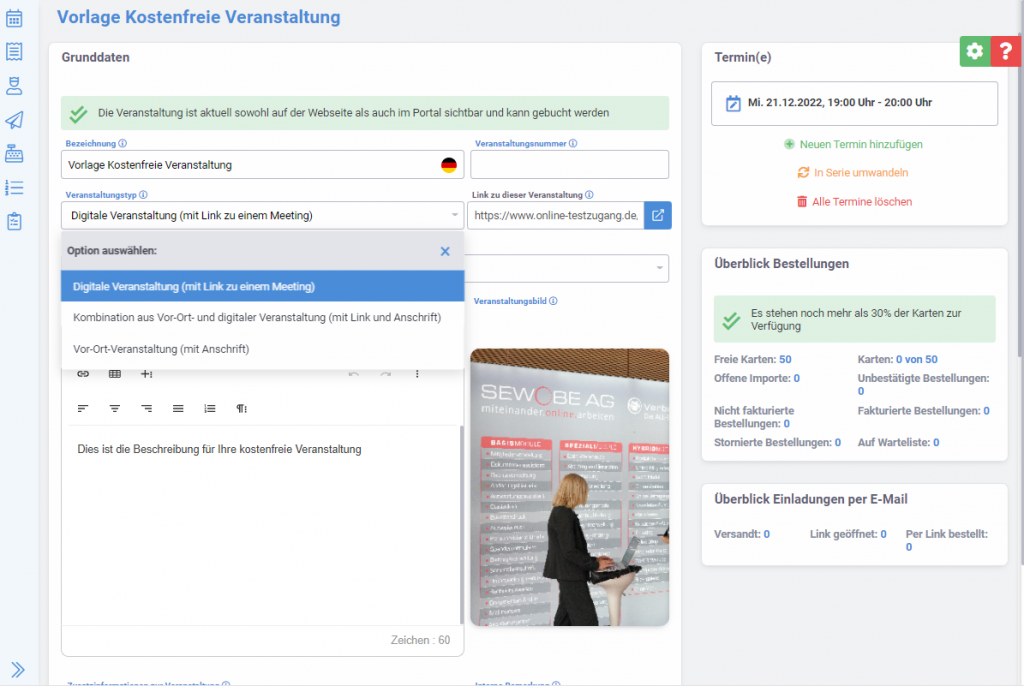The width and height of the screenshot is (1024, 686).
Task: Insert link via editor chain icon
Action: (x=83, y=374)
